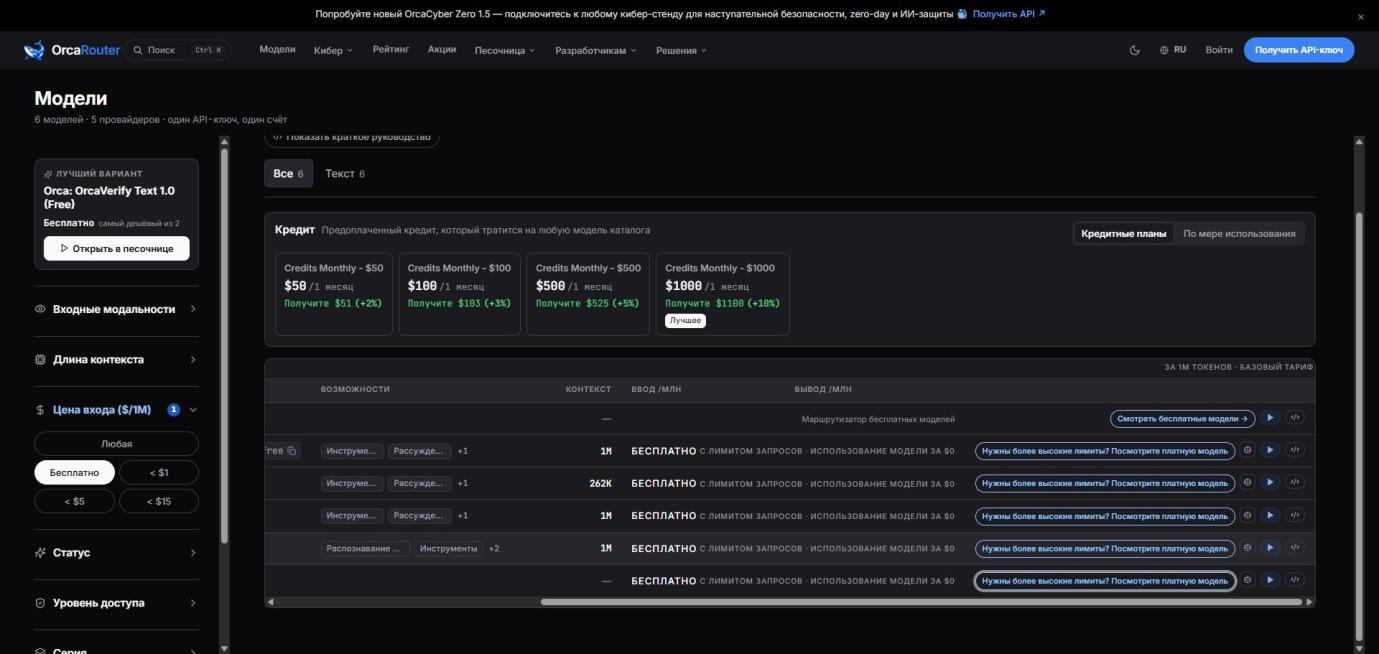This screenshot has height=654, width=1379.
Task: Close the OrcaCyber Zero announcement banner
Action: click(x=1360, y=17)
